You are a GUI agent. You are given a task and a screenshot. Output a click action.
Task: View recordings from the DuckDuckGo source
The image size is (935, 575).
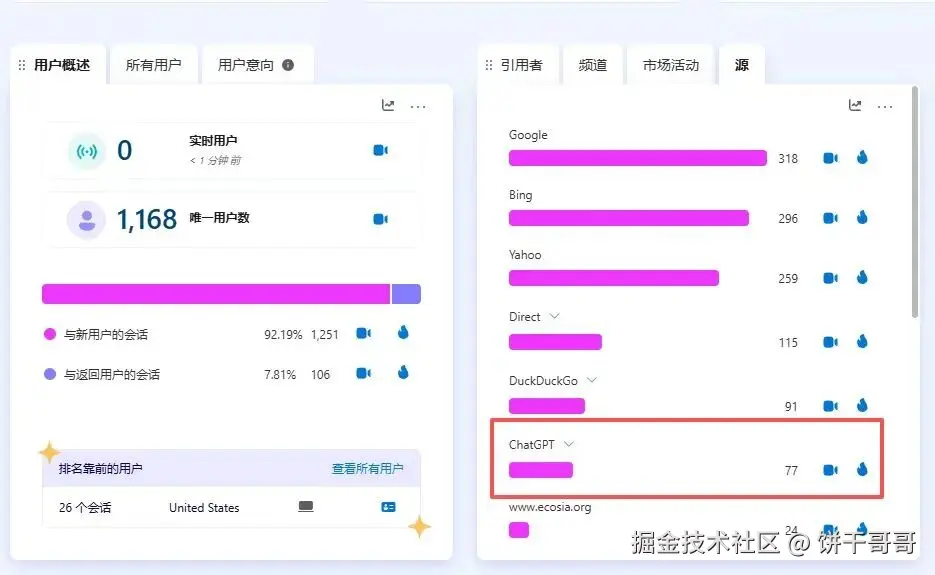pos(831,406)
